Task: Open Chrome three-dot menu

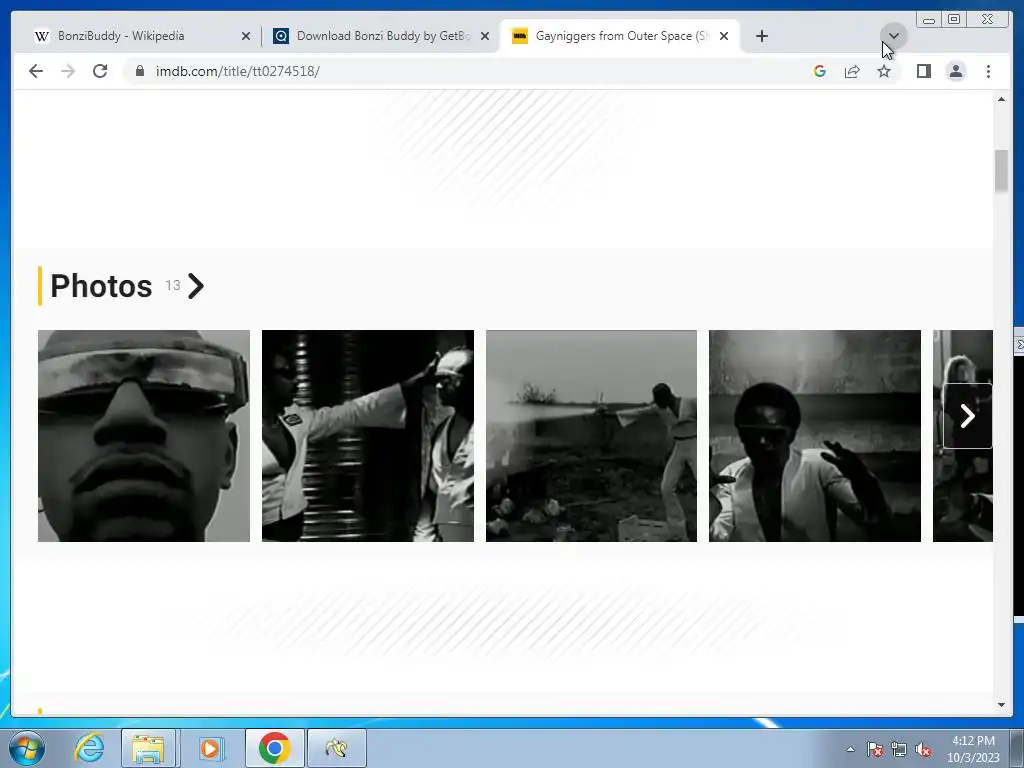Action: [x=988, y=71]
